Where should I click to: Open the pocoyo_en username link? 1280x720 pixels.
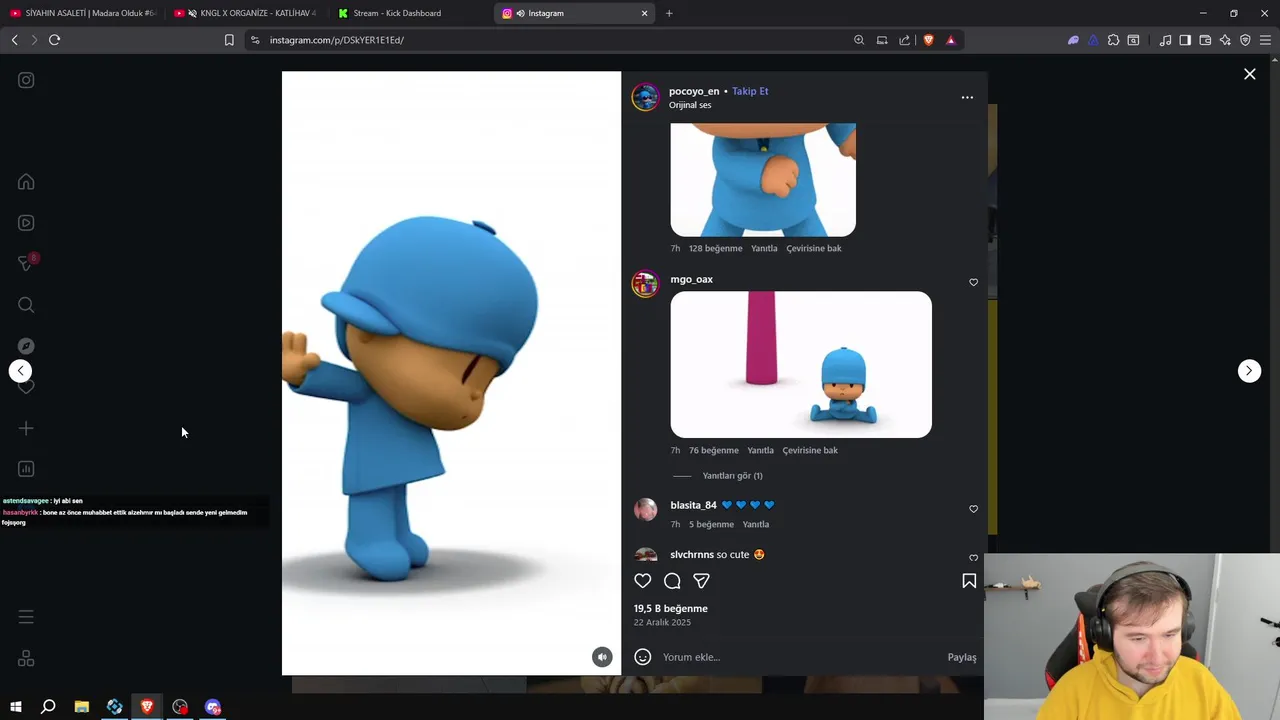click(x=694, y=91)
